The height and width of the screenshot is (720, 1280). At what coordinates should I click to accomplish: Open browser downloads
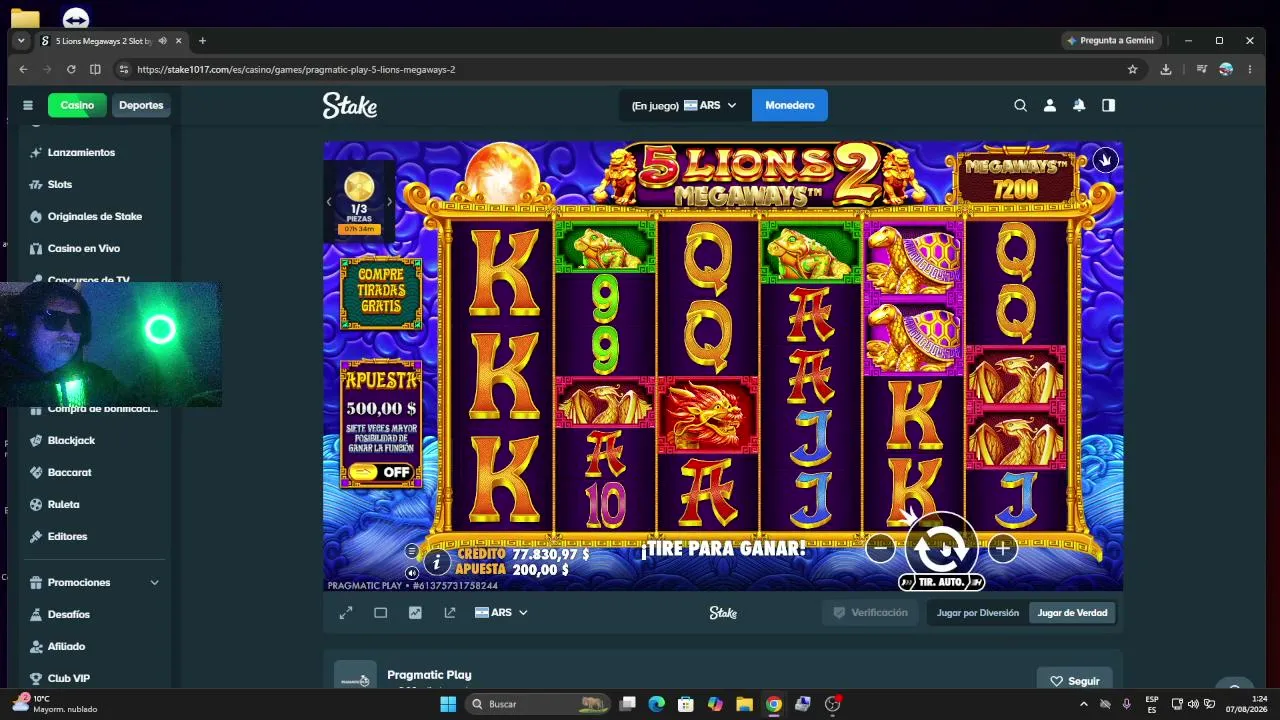[1166, 69]
